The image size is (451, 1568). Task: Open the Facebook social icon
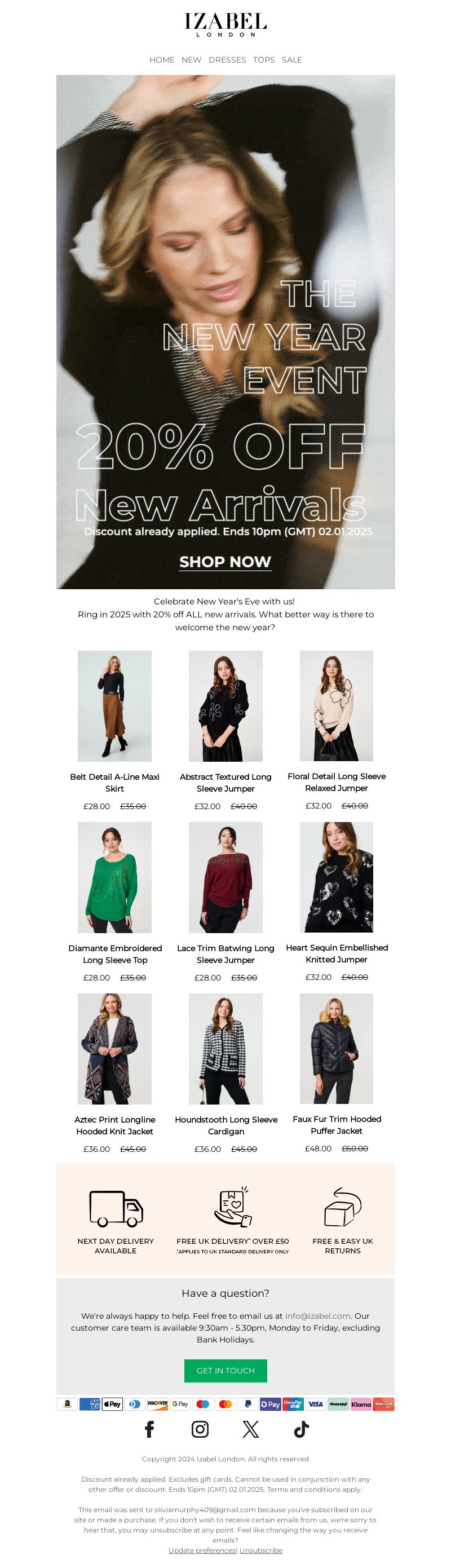click(x=149, y=1429)
